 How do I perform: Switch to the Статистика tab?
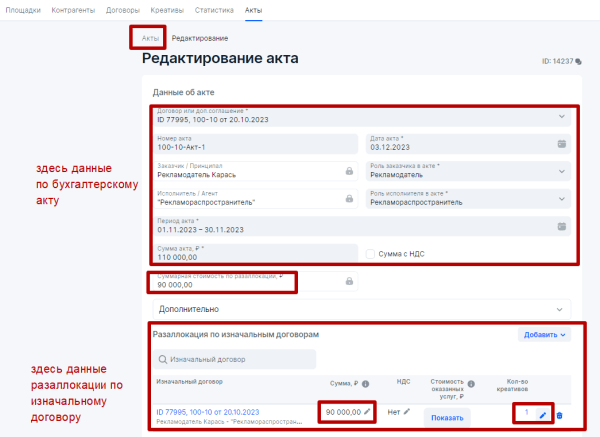pyautogui.click(x=214, y=9)
